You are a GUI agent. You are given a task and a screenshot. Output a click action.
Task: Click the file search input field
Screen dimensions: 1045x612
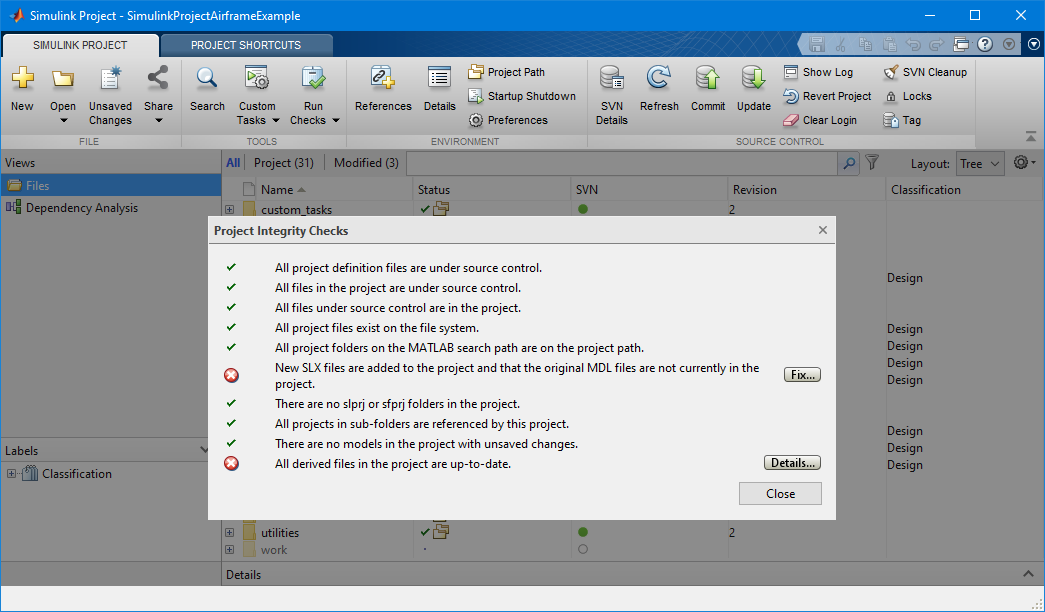tap(622, 163)
